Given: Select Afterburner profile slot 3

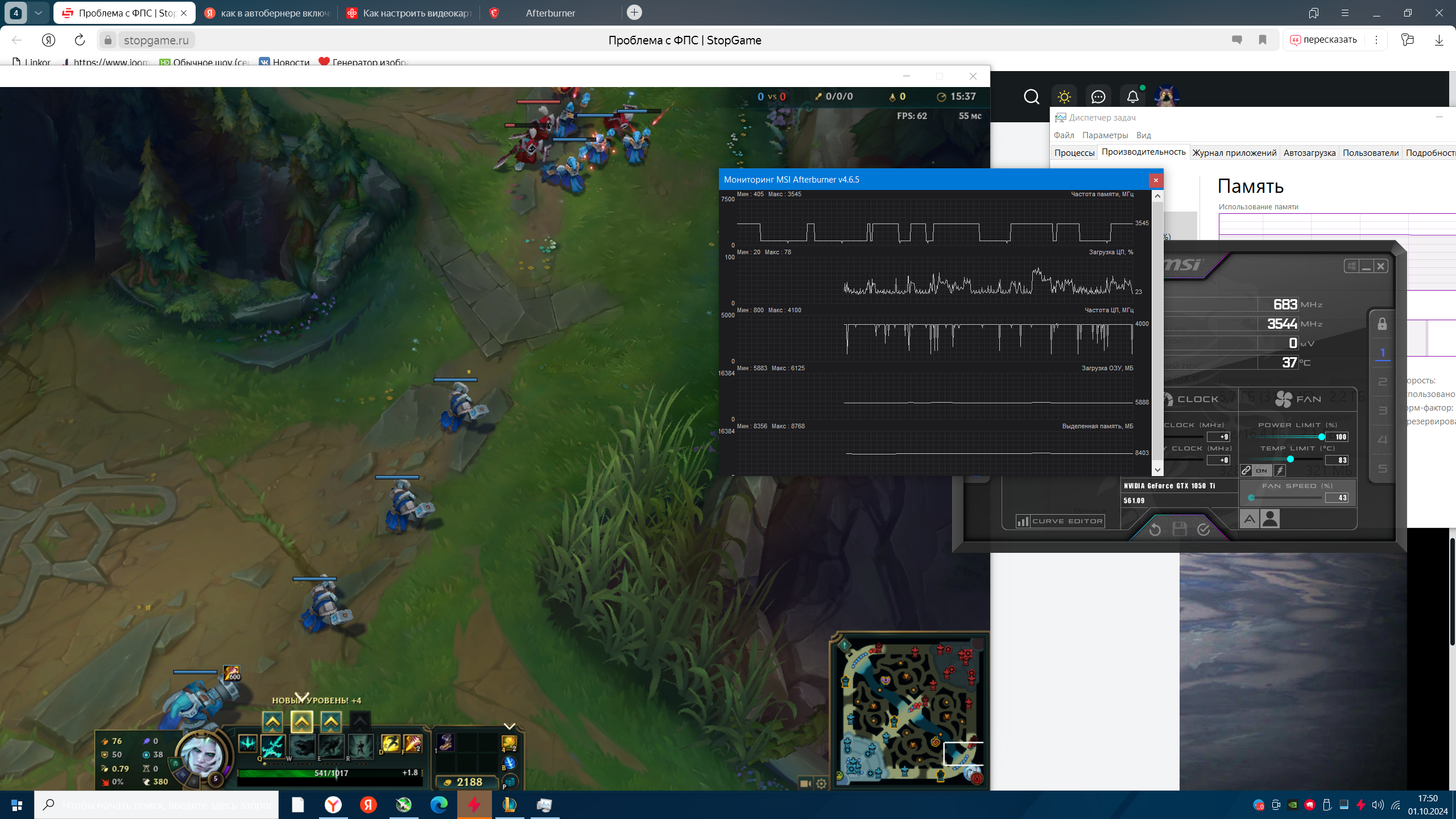Looking at the screenshot, I should point(1383,411).
